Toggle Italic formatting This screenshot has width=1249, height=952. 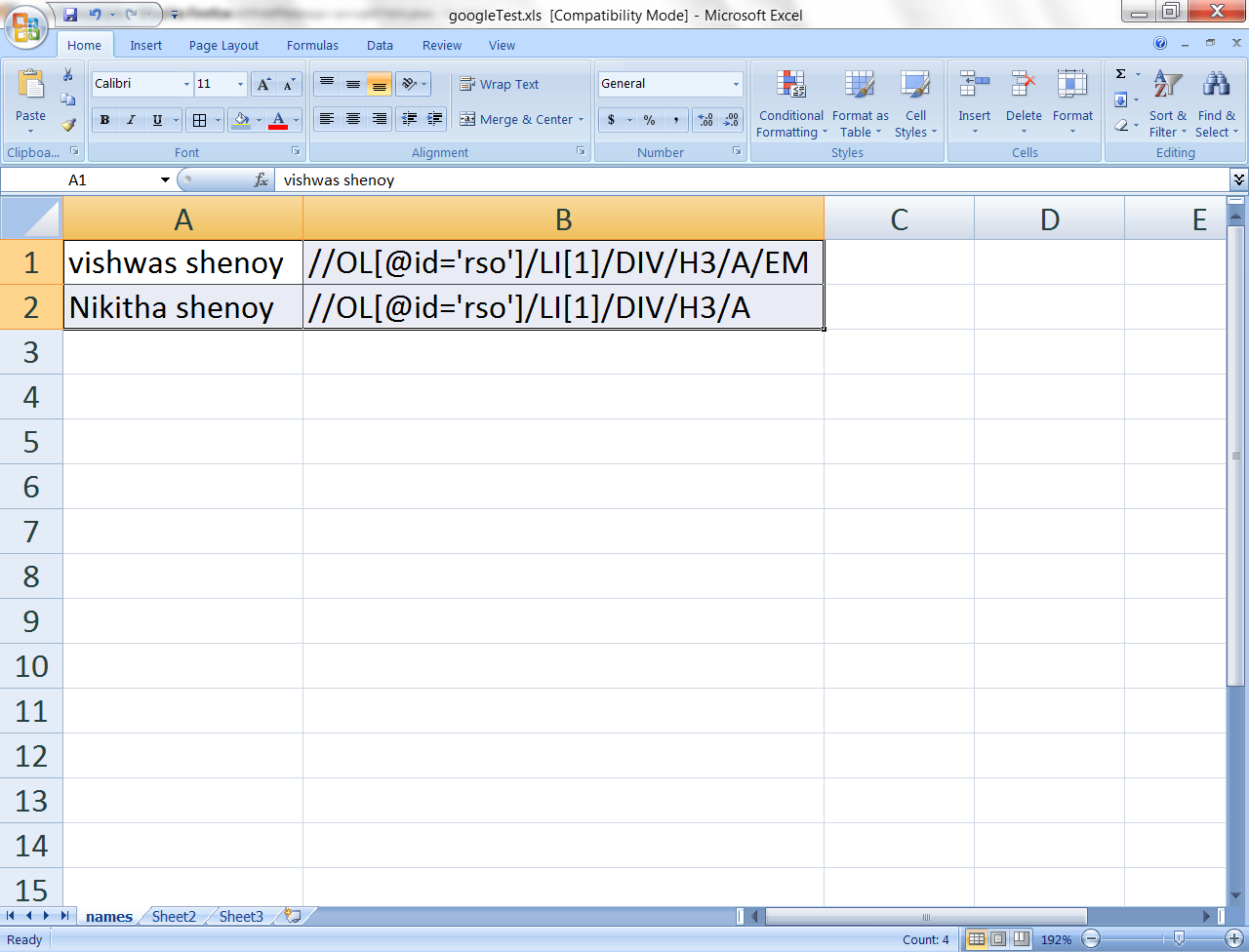[x=131, y=120]
